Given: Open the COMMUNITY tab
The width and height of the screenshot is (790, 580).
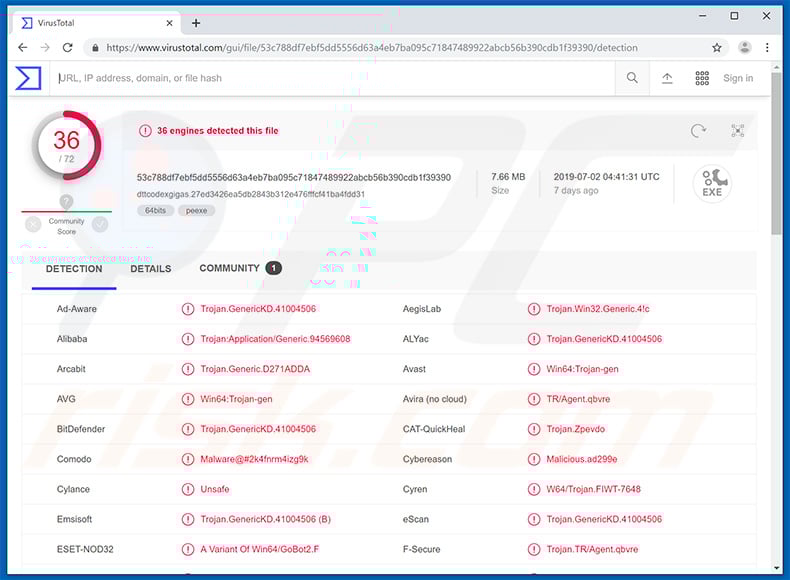Looking at the screenshot, I should pyautogui.click(x=240, y=268).
